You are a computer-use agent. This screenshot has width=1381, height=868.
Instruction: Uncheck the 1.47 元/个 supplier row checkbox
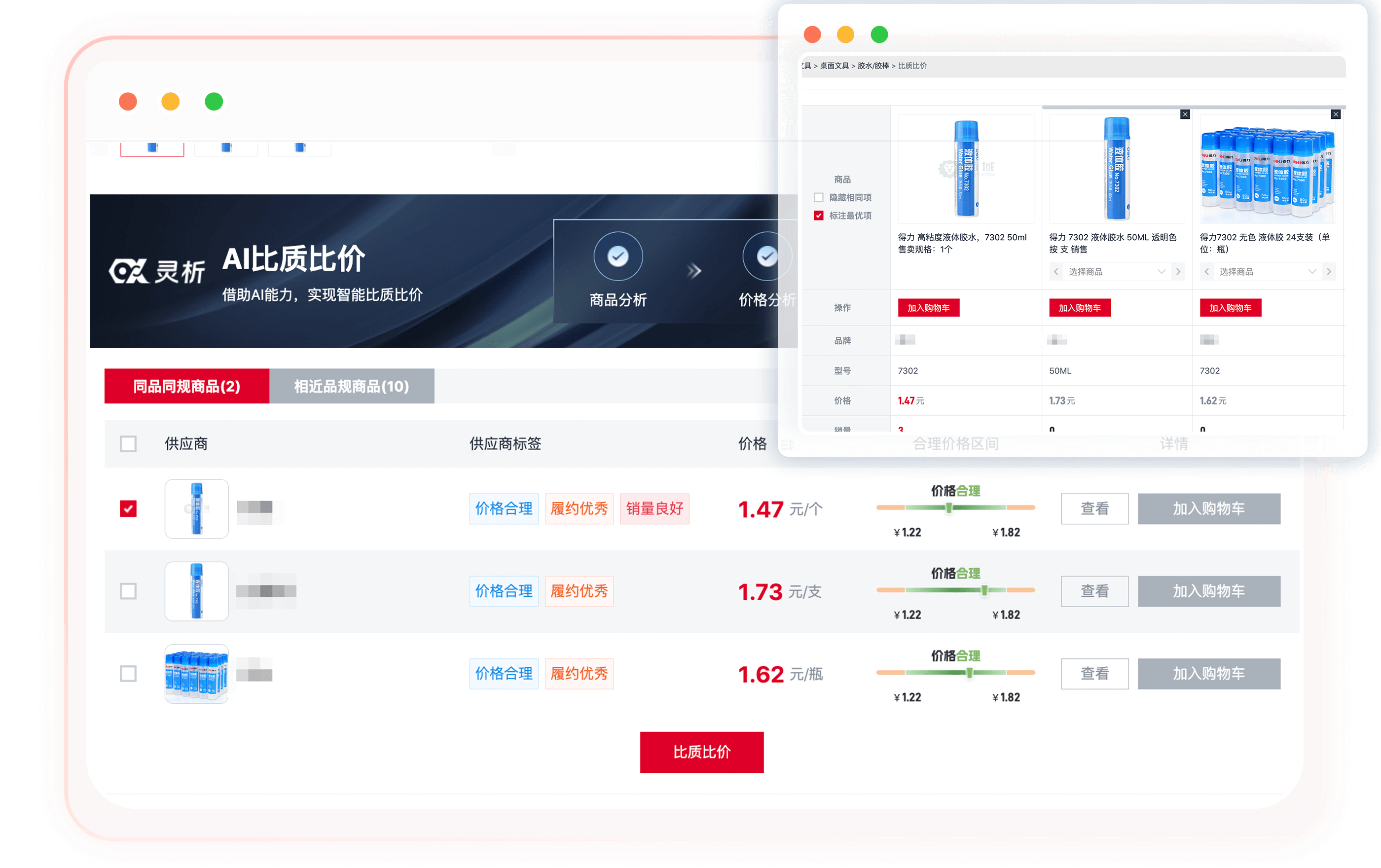tap(128, 508)
